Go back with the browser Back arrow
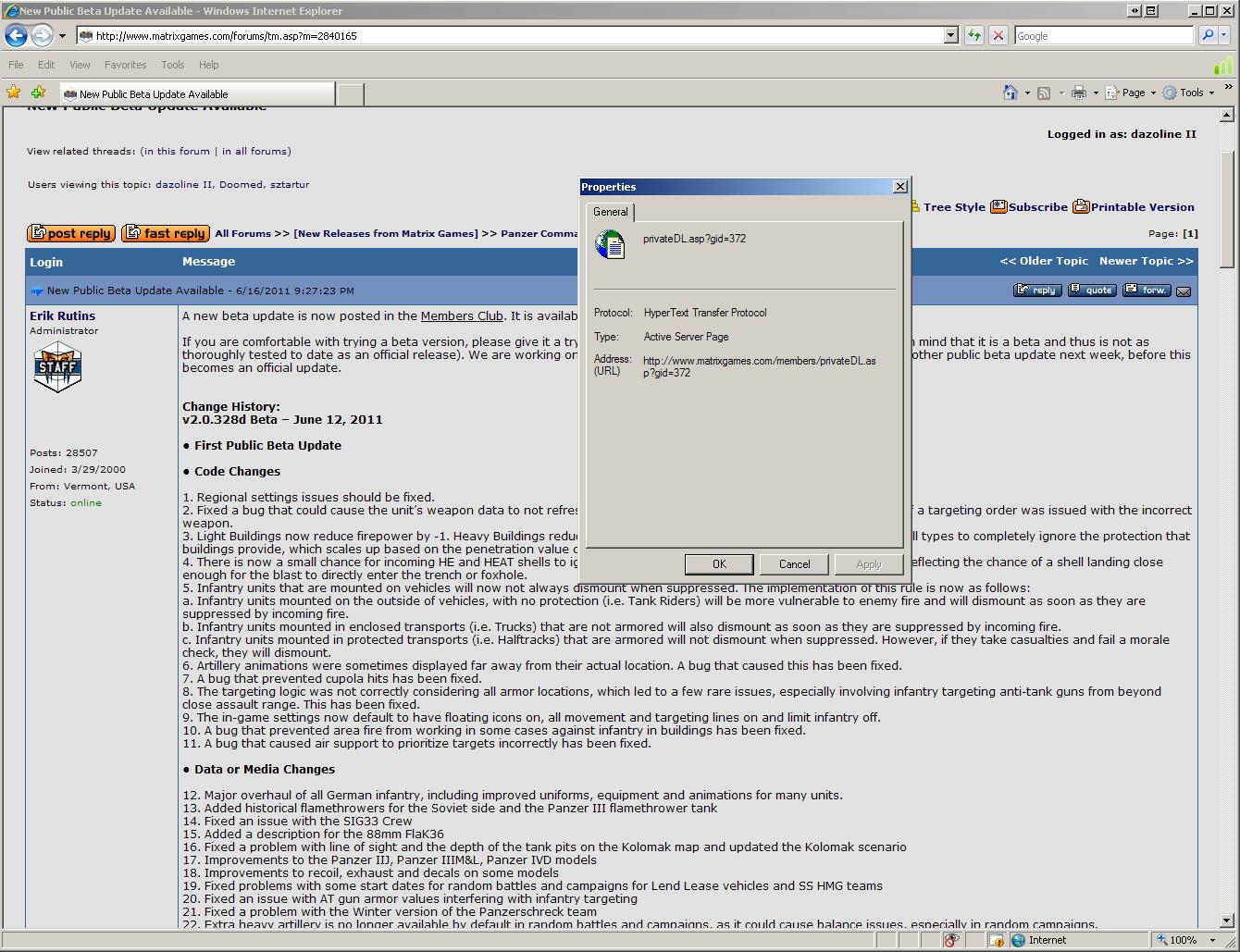This screenshot has width=1240, height=952. tap(16, 35)
